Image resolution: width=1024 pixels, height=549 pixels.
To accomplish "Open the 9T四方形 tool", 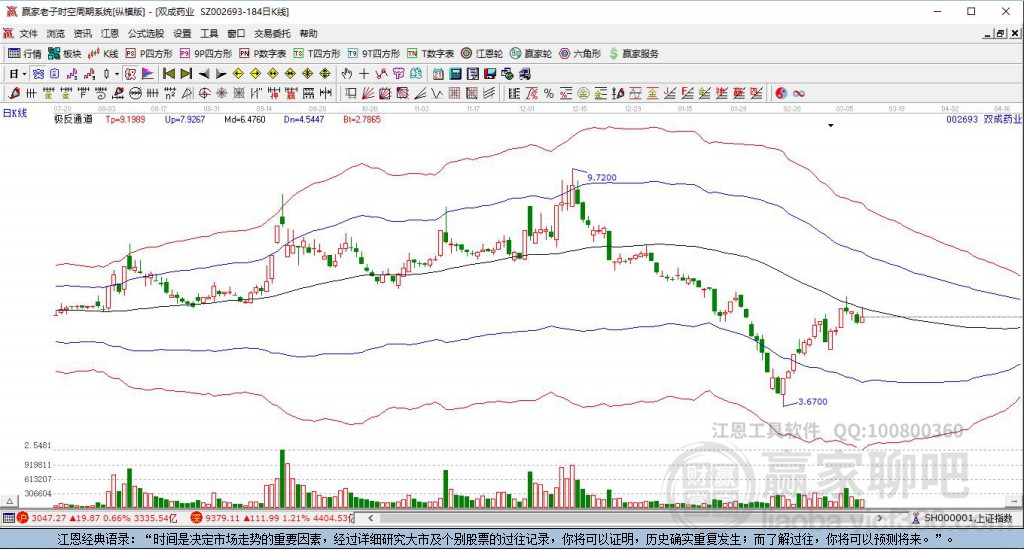I will pyautogui.click(x=374, y=54).
